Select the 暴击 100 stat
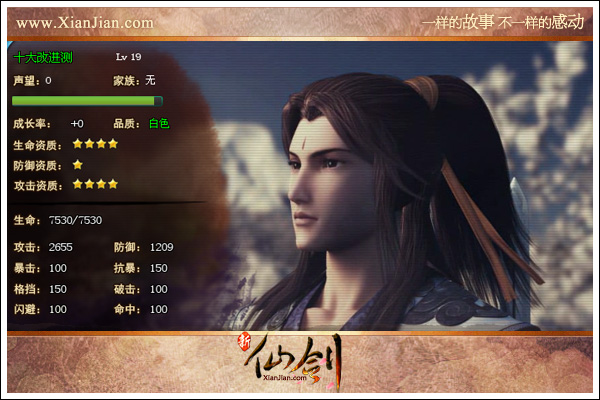This screenshot has width=600, height=400. tap(40, 268)
